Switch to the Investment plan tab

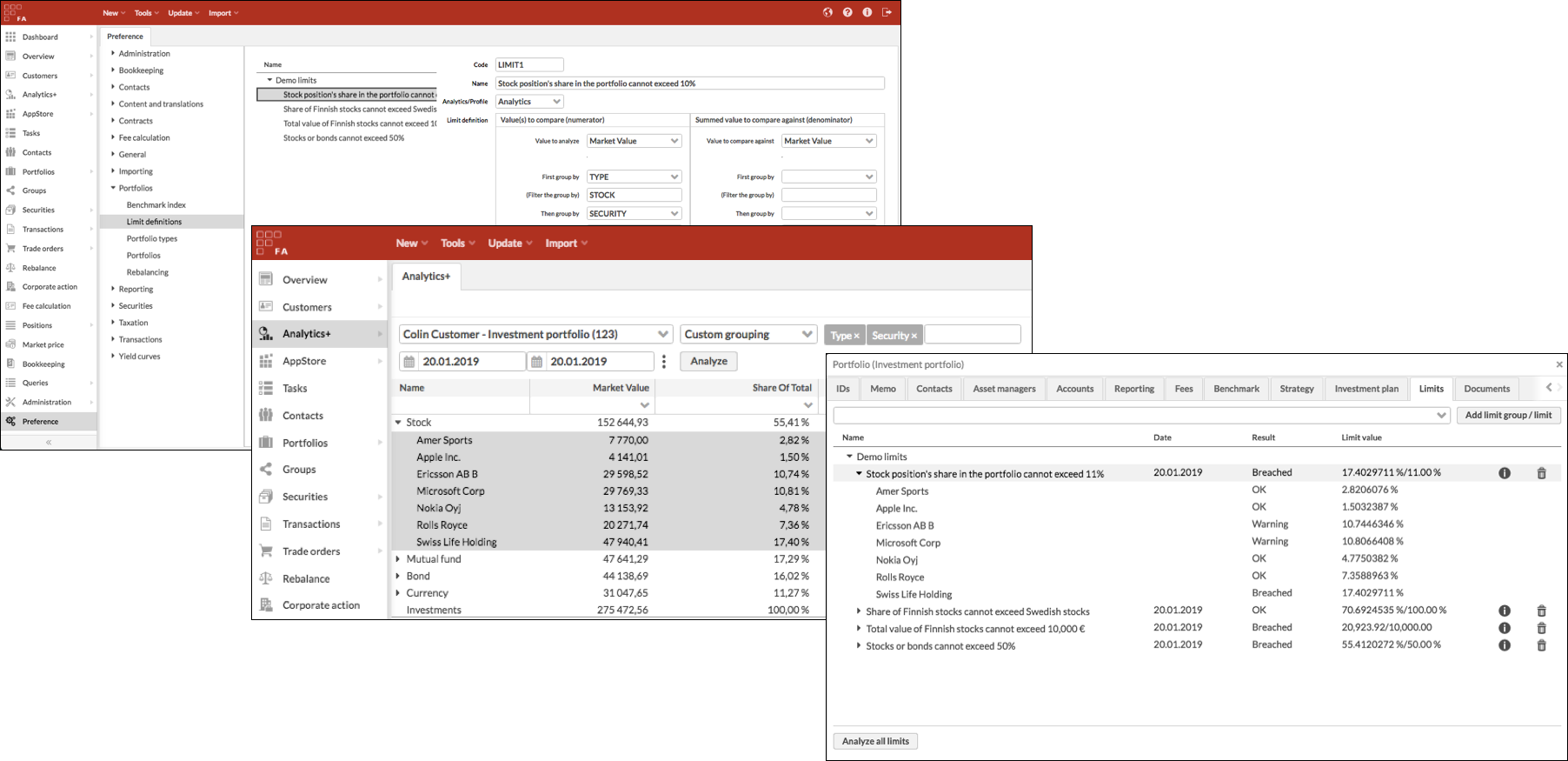click(x=1366, y=389)
